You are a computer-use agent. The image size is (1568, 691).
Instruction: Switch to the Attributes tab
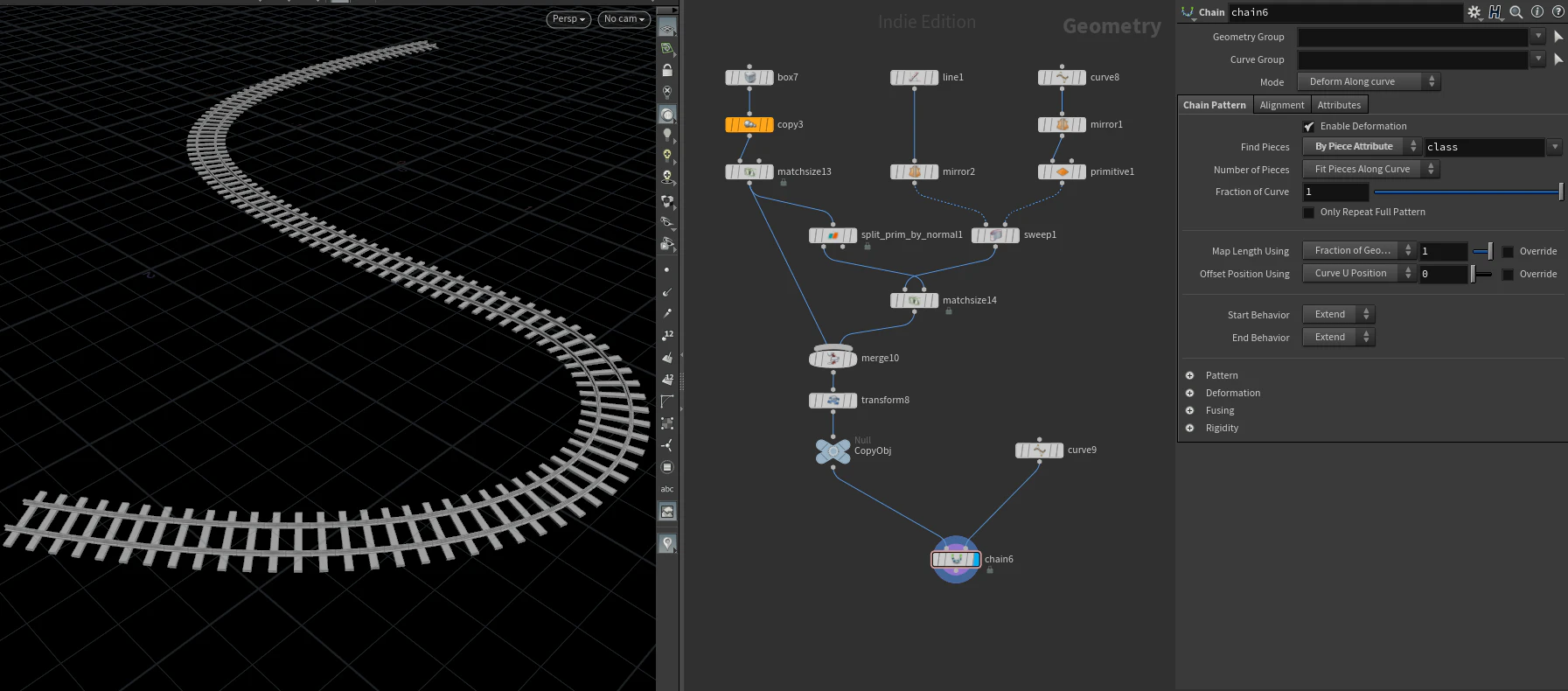[1339, 105]
